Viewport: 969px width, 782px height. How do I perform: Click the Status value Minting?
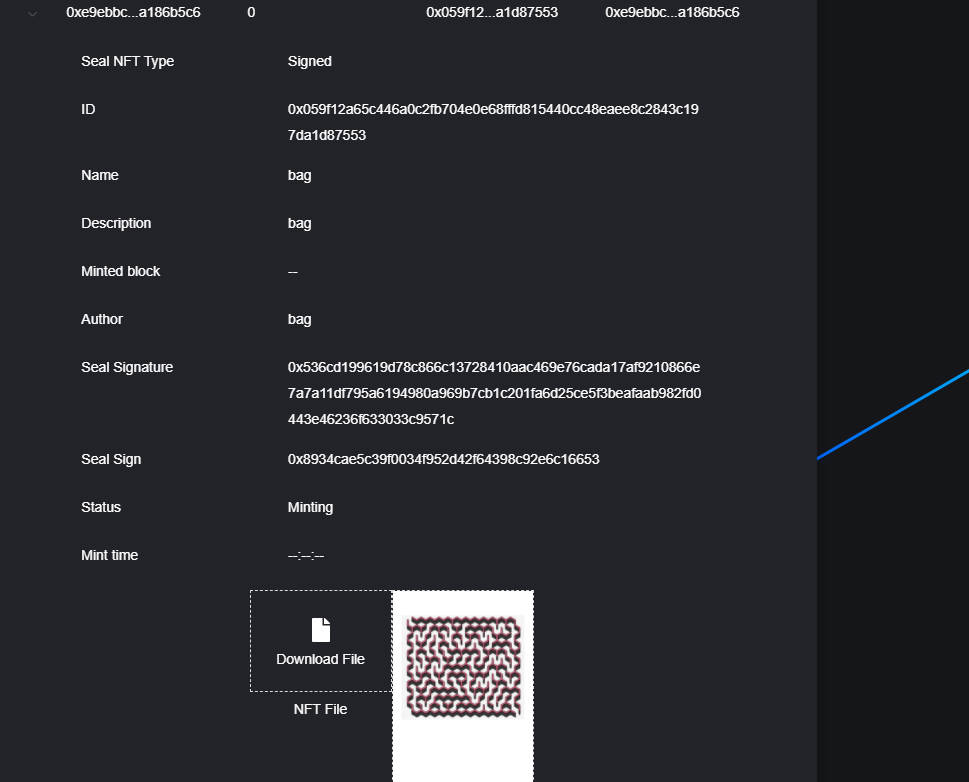(310, 508)
